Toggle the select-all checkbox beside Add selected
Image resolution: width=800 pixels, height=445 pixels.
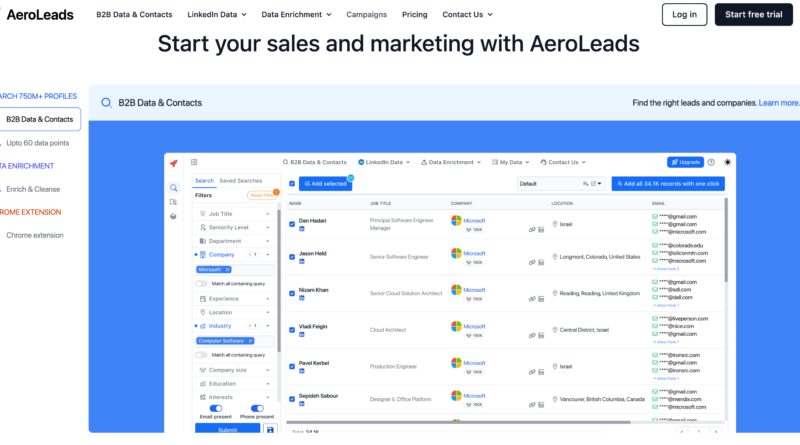pos(292,184)
